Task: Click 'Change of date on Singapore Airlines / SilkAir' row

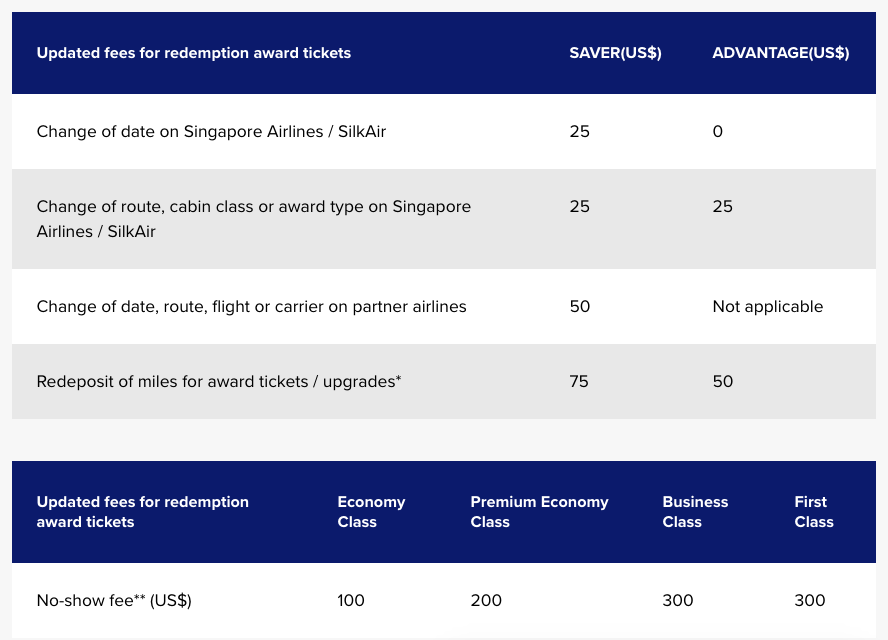Action: (443, 131)
